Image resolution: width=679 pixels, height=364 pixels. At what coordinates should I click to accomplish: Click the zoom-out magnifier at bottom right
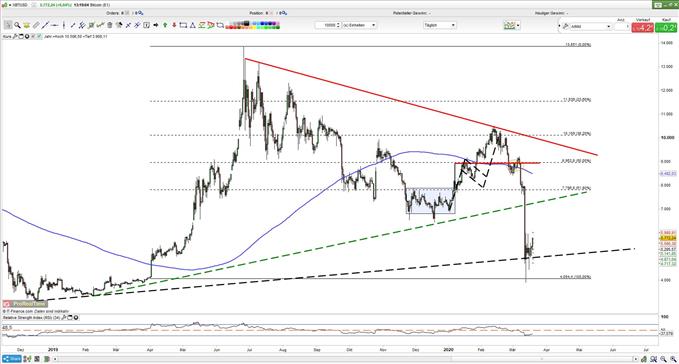tap(663, 359)
